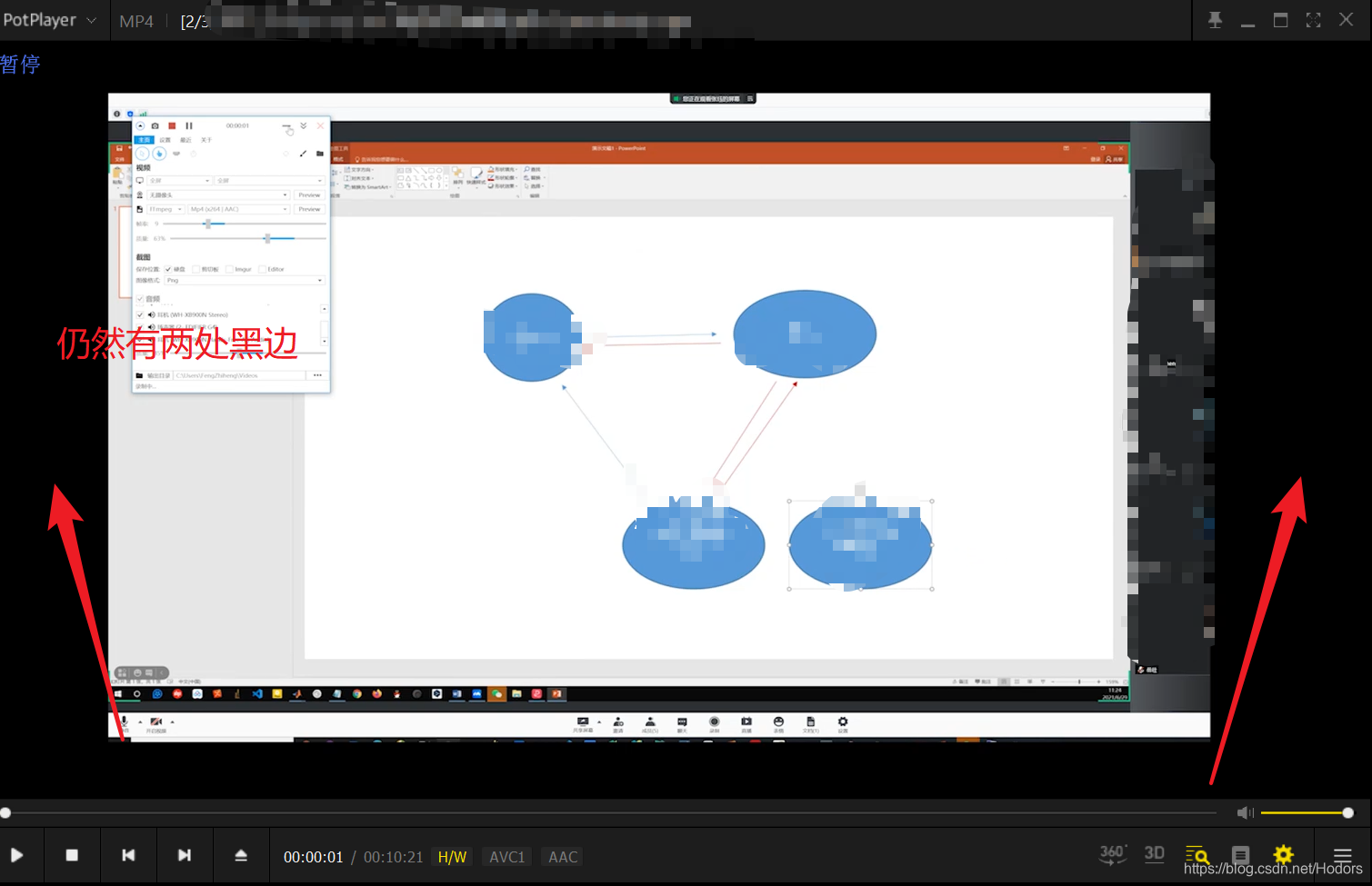Select the 主页 tab in the recorder

[x=145, y=140]
